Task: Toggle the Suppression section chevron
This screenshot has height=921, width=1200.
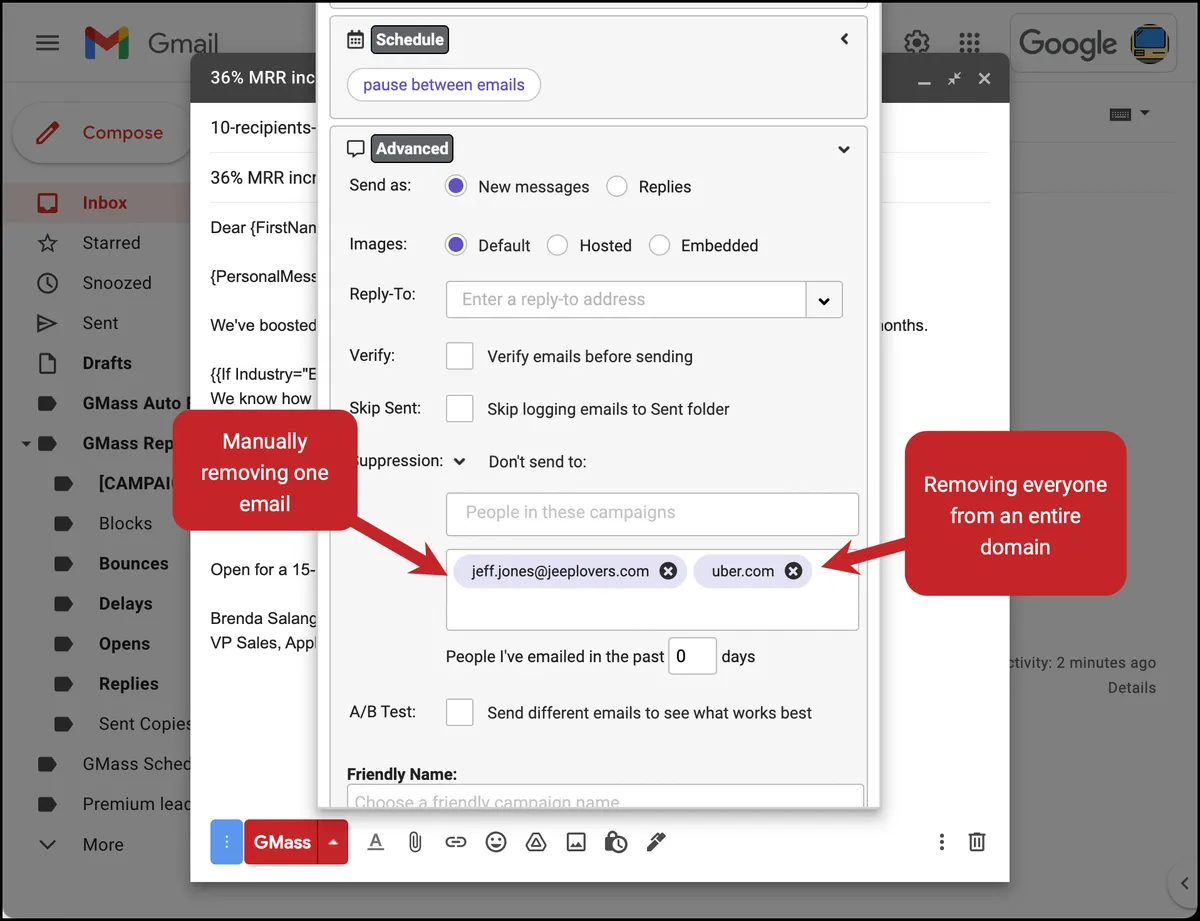Action: pos(459,462)
